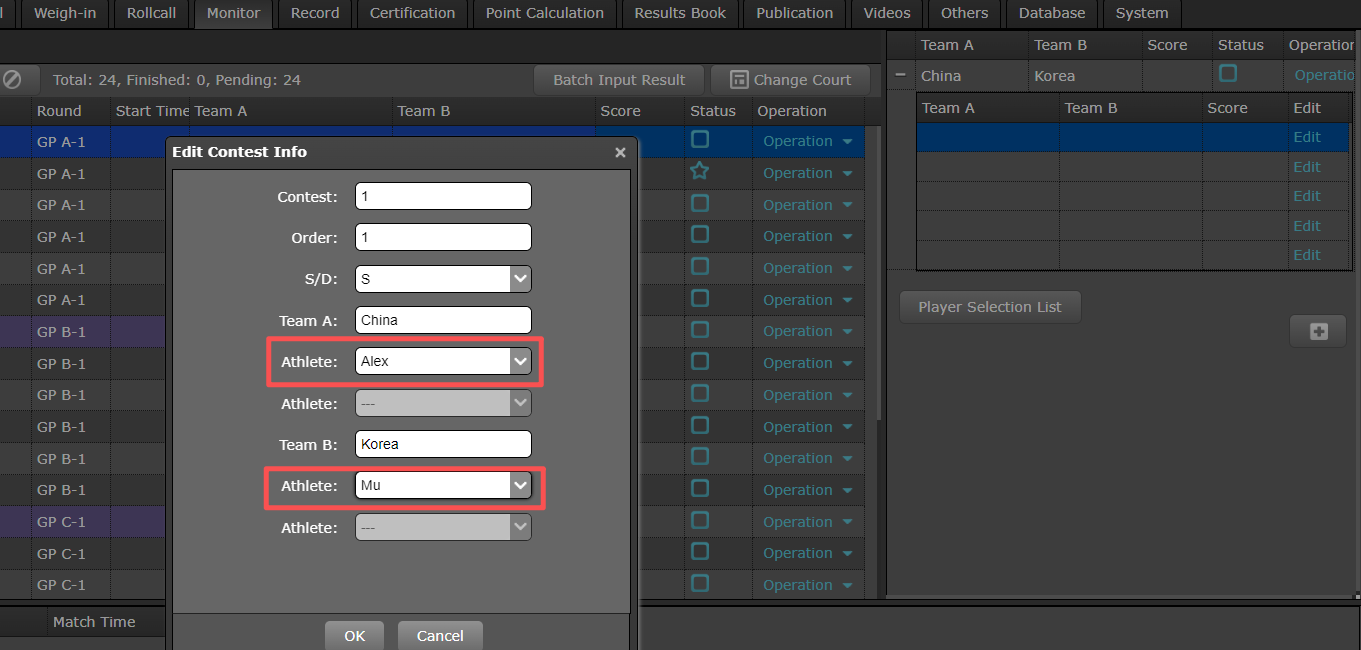Switch to the Certification tab
The image size is (1361, 650).
(x=412, y=13)
